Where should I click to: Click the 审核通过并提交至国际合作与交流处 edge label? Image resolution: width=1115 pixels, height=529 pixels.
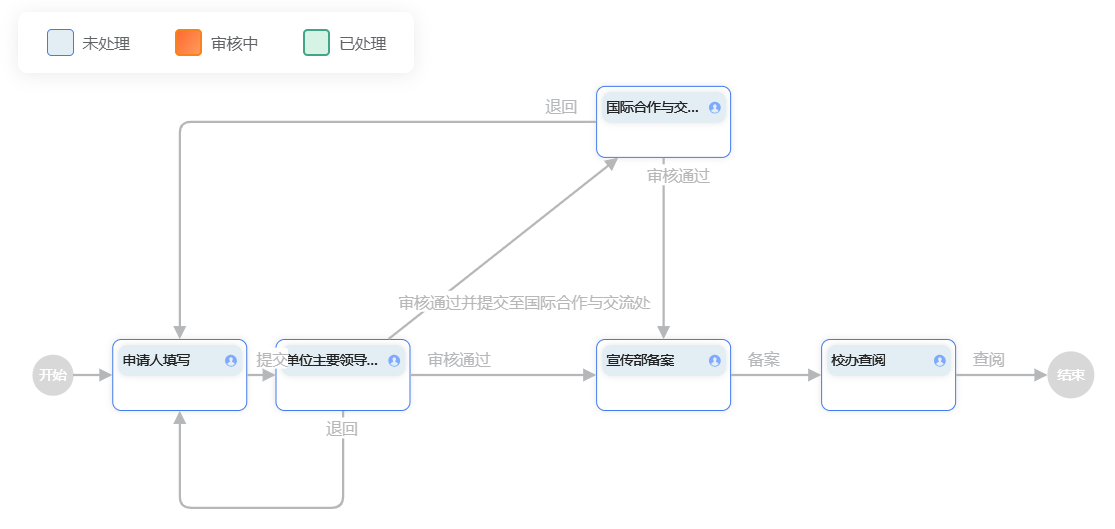(525, 303)
